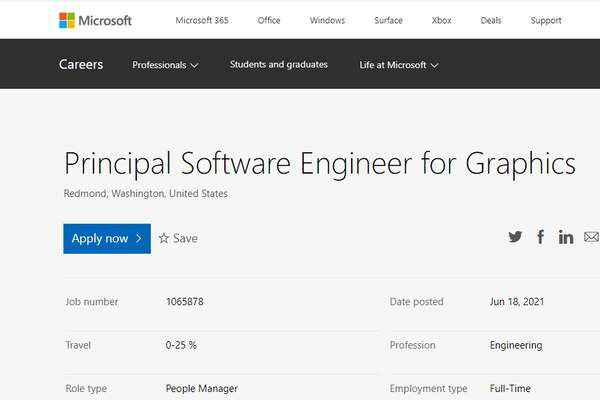Open Students and graduates page

click(x=279, y=64)
